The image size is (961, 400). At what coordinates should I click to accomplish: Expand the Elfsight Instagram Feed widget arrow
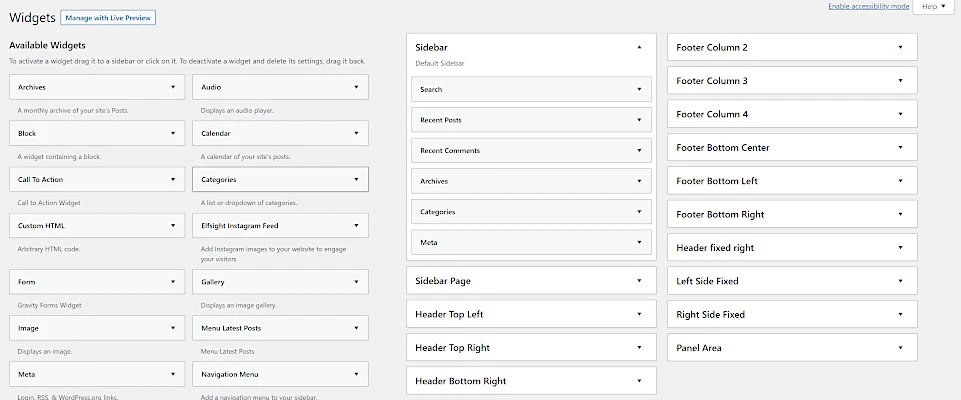[356, 225]
